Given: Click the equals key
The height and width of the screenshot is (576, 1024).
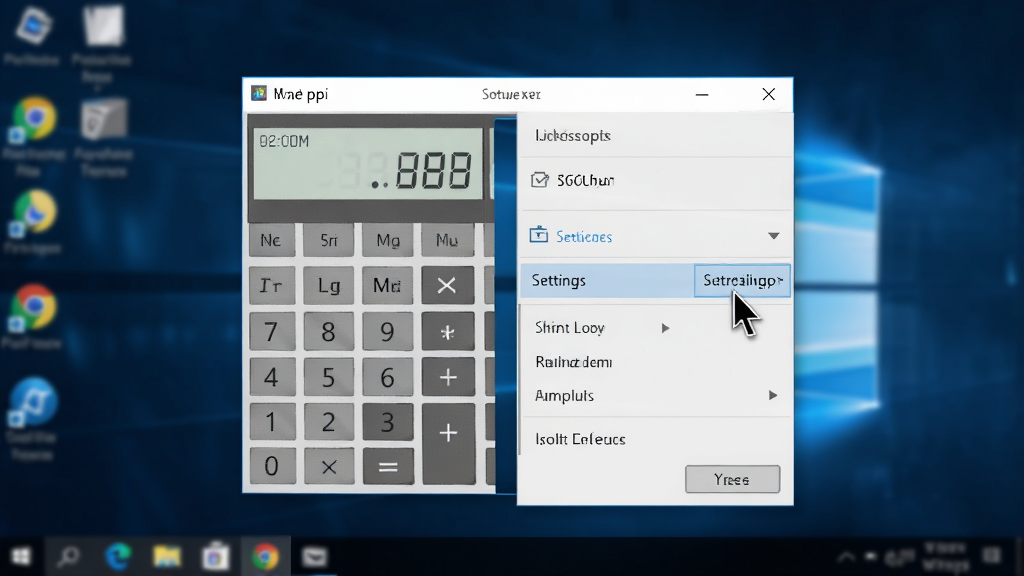Looking at the screenshot, I should point(388,466).
